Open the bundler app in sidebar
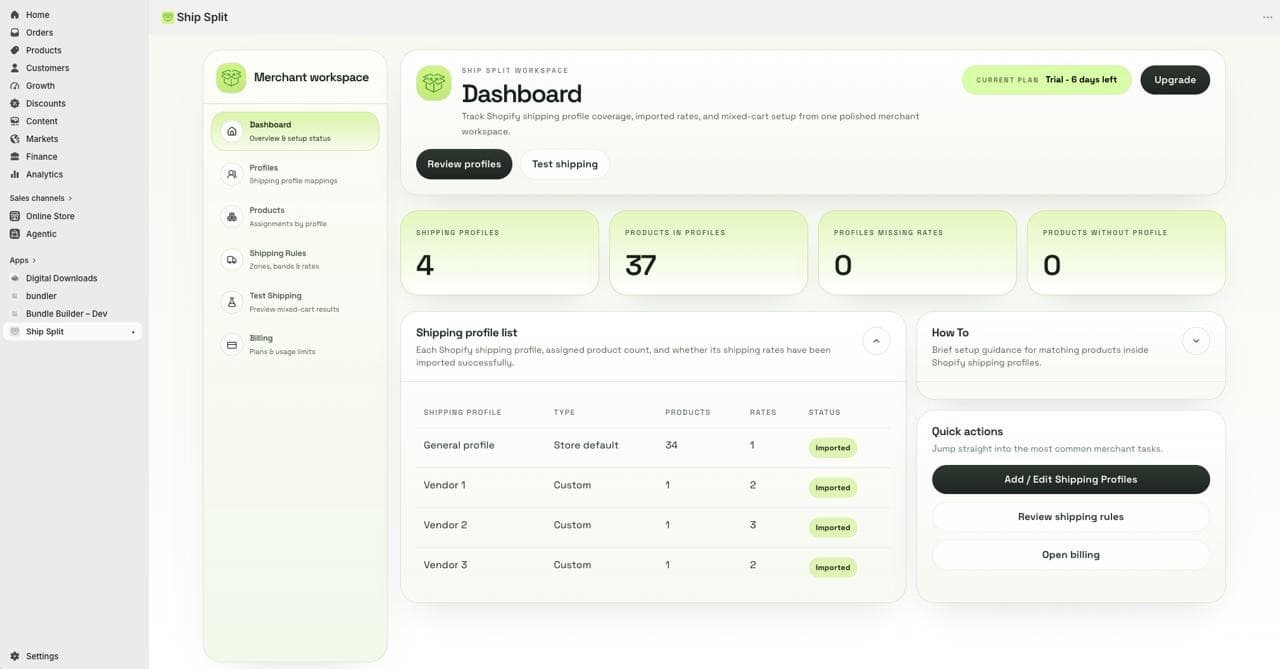Image resolution: width=1280 pixels, height=669 pixels. (x=41, y=296)
